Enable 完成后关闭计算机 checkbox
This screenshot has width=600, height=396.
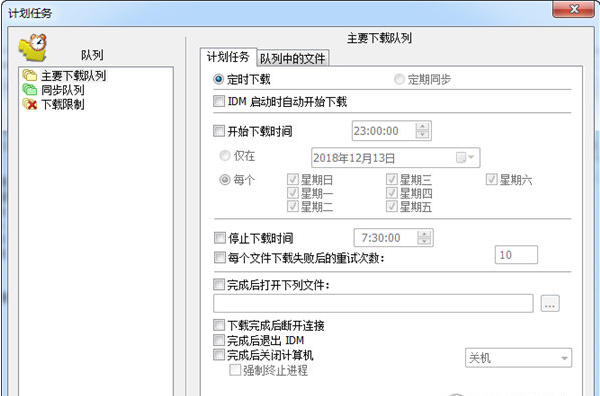[219, 355]
